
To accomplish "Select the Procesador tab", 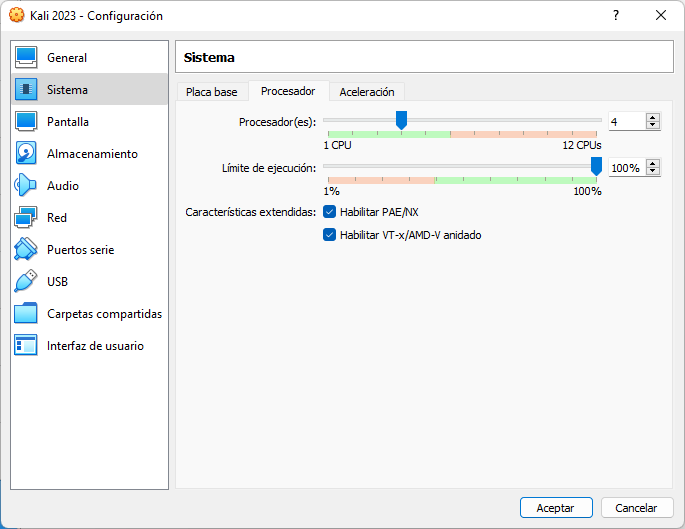I will click(x=288, y=91).
